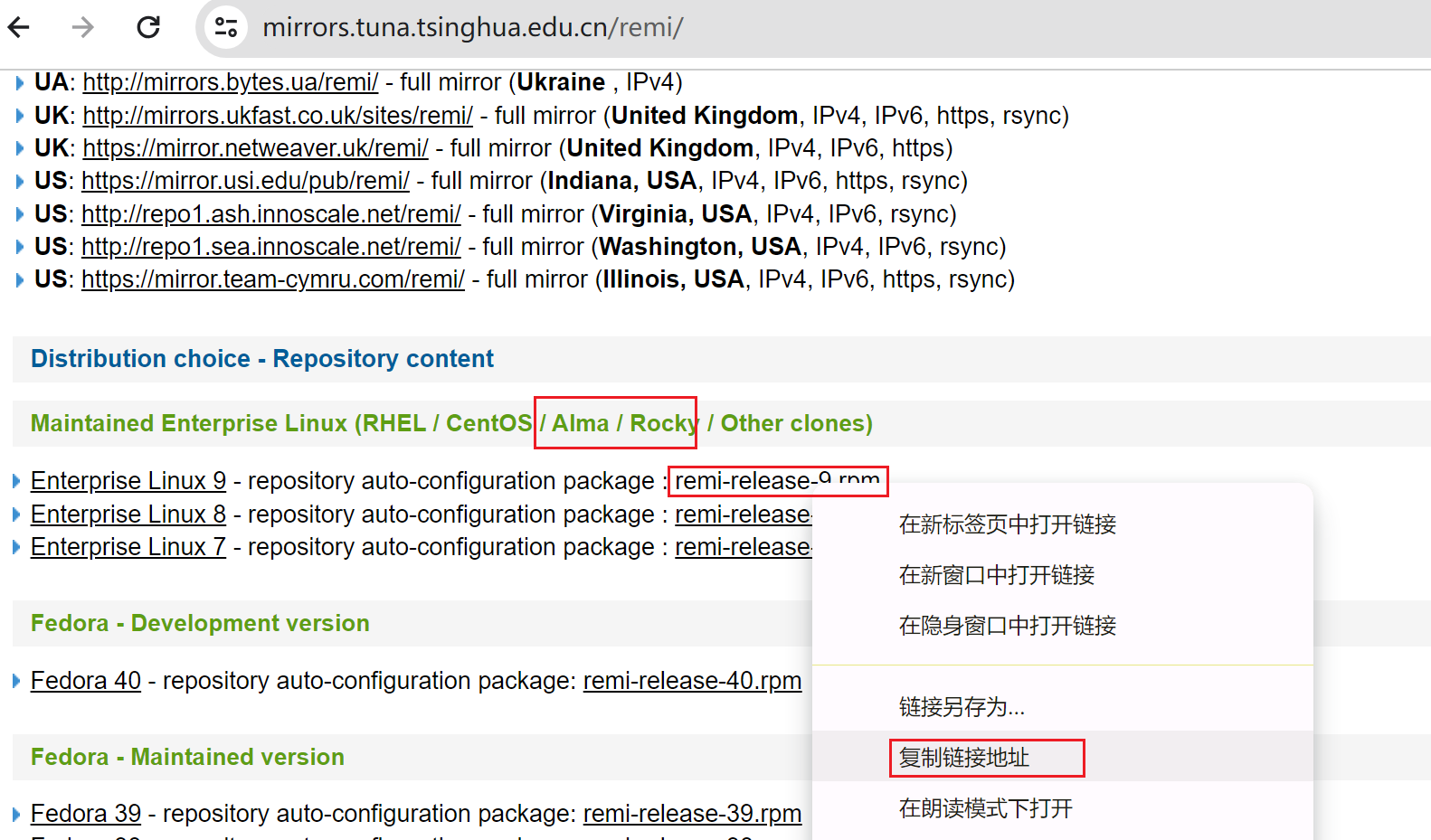Click the remi-release-39.rpm link
This screenshot has width=1431, height=840.
692,814
